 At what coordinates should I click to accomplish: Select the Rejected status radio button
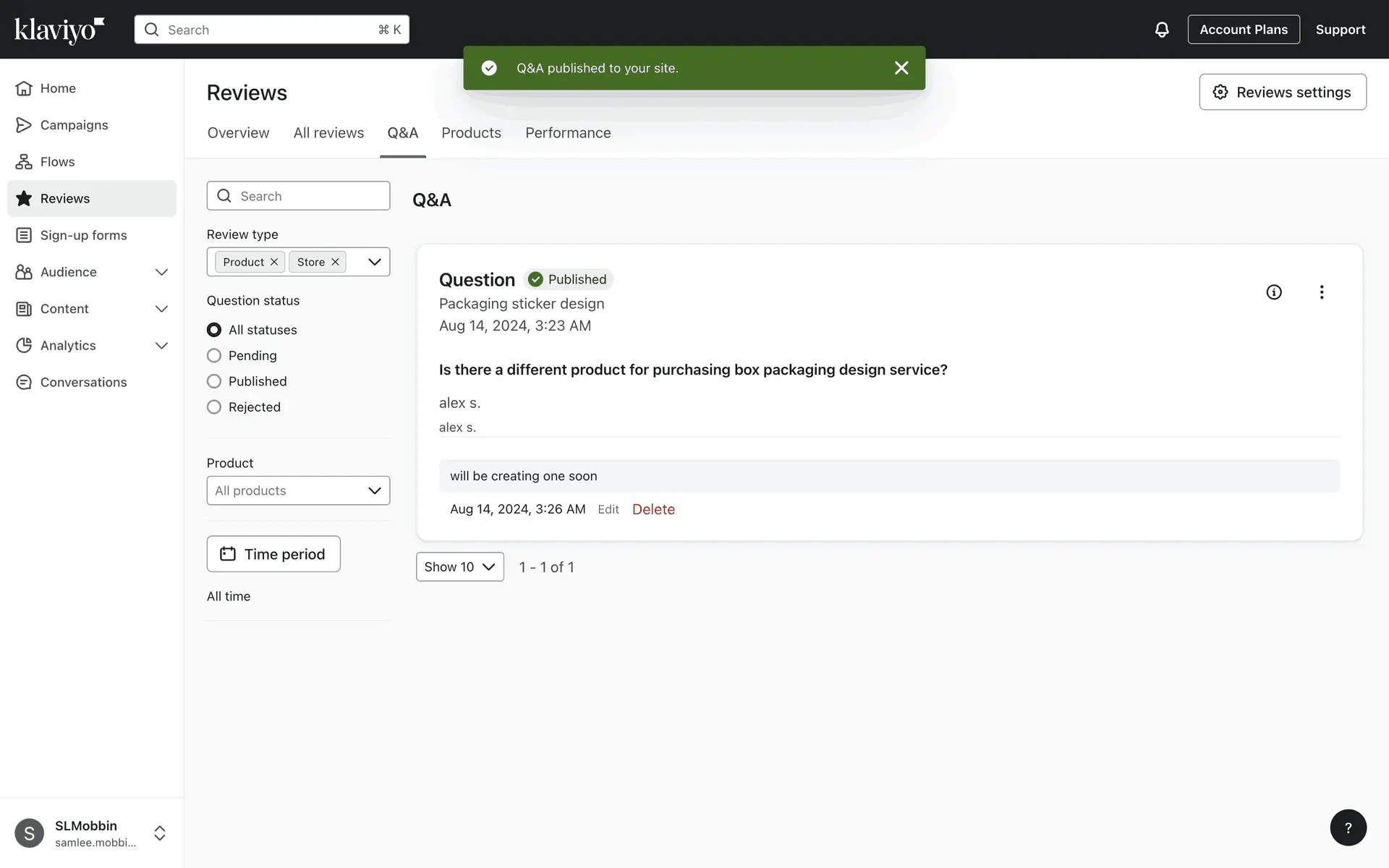tap(214, 407)
